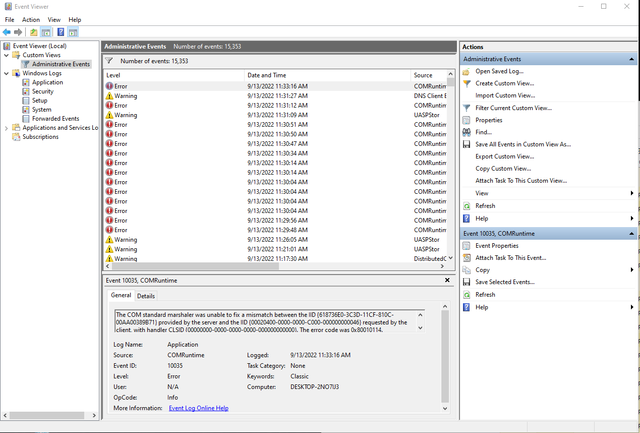Click the blue Help toolbar icon
Viewport: 640px width, 433px height.
(61, 32)
